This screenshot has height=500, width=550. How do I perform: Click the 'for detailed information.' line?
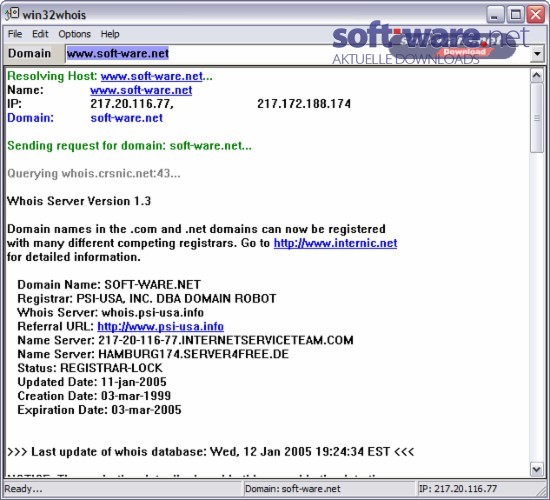pos(74,257)
